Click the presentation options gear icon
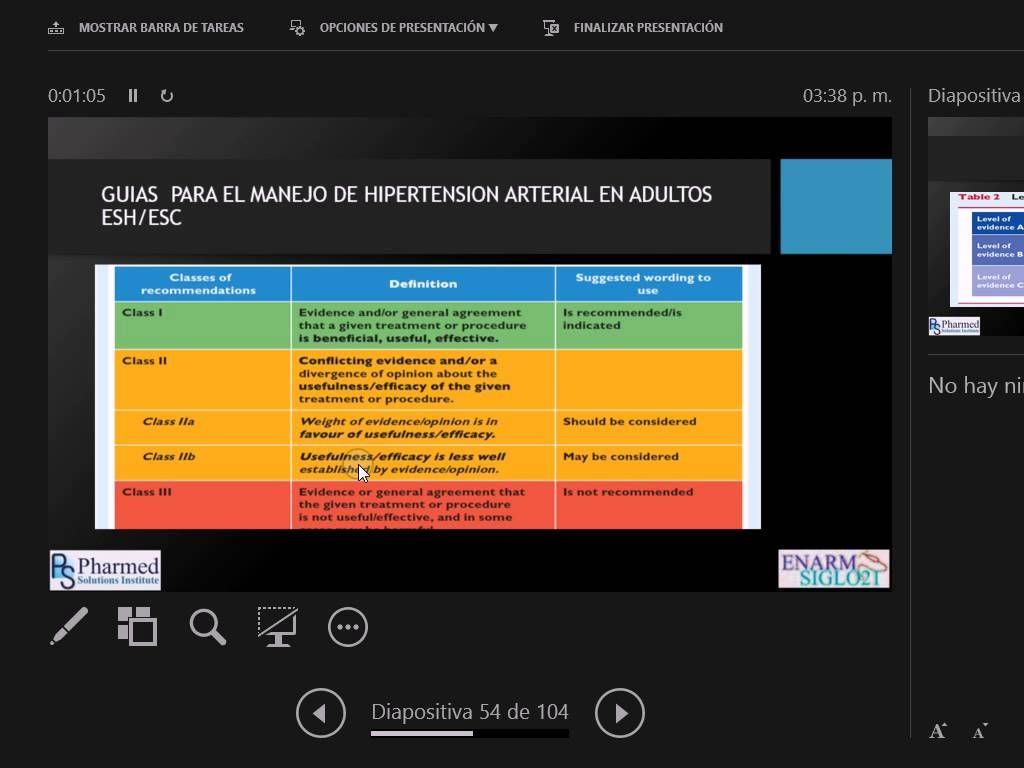This screenshot has height=768, width=1024. 297,28
